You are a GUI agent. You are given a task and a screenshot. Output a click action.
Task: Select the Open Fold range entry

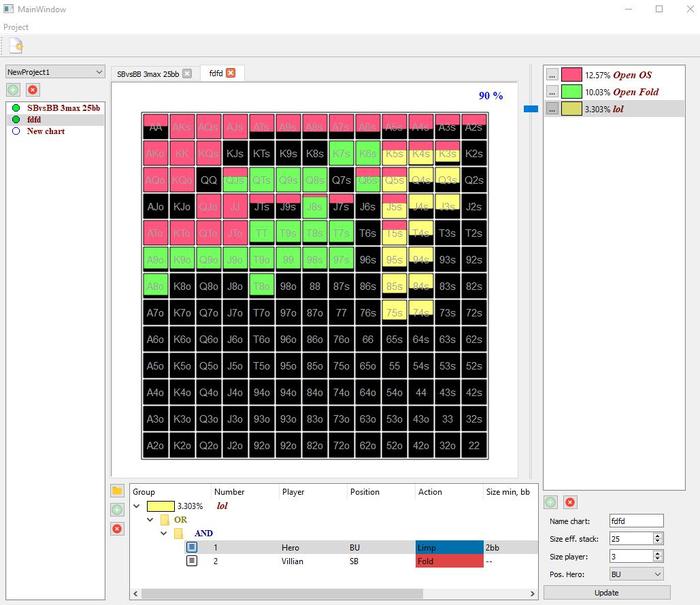[x=615, y=92]
